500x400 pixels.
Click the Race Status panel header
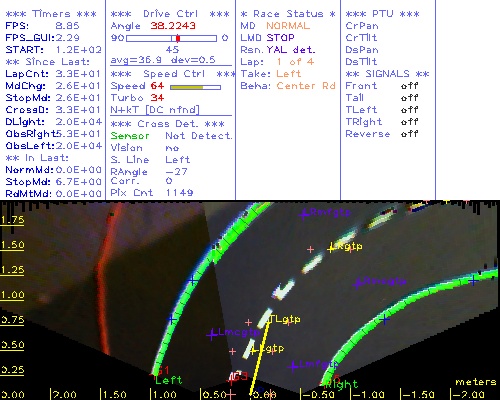[288, 14]
